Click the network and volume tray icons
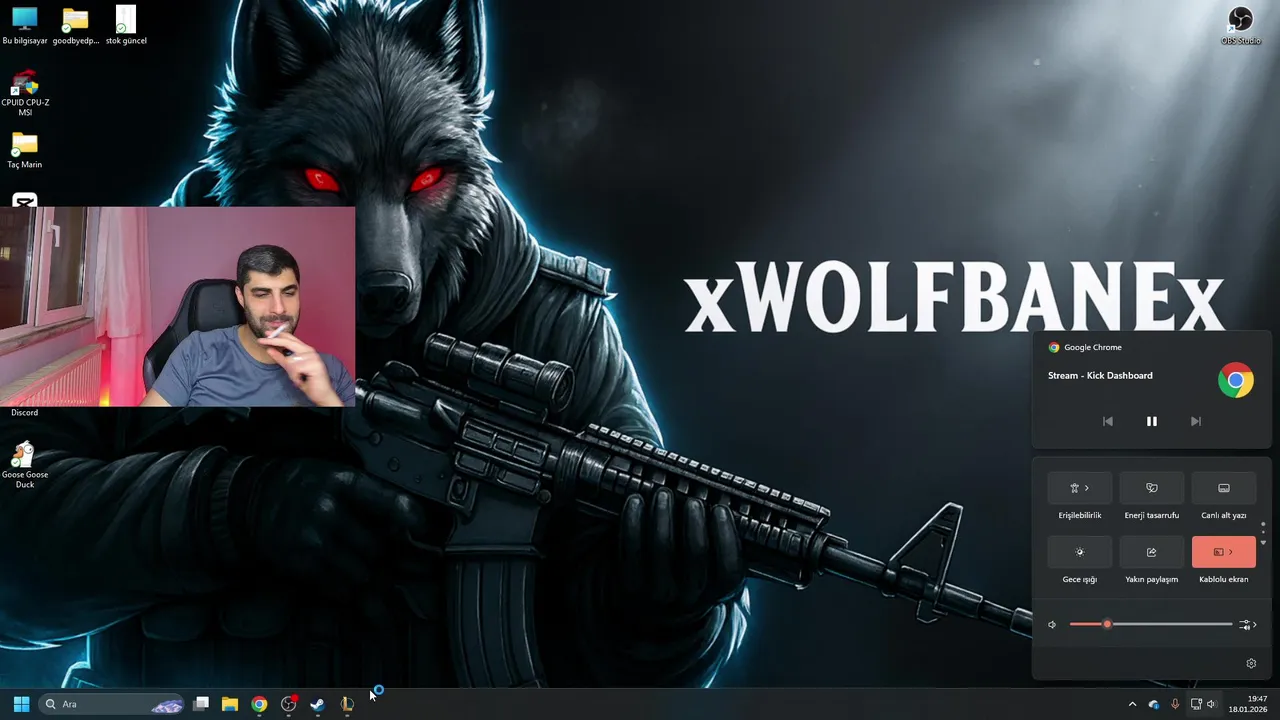The width and height of the screenshot is (1280, 720). click(1203, 704)
